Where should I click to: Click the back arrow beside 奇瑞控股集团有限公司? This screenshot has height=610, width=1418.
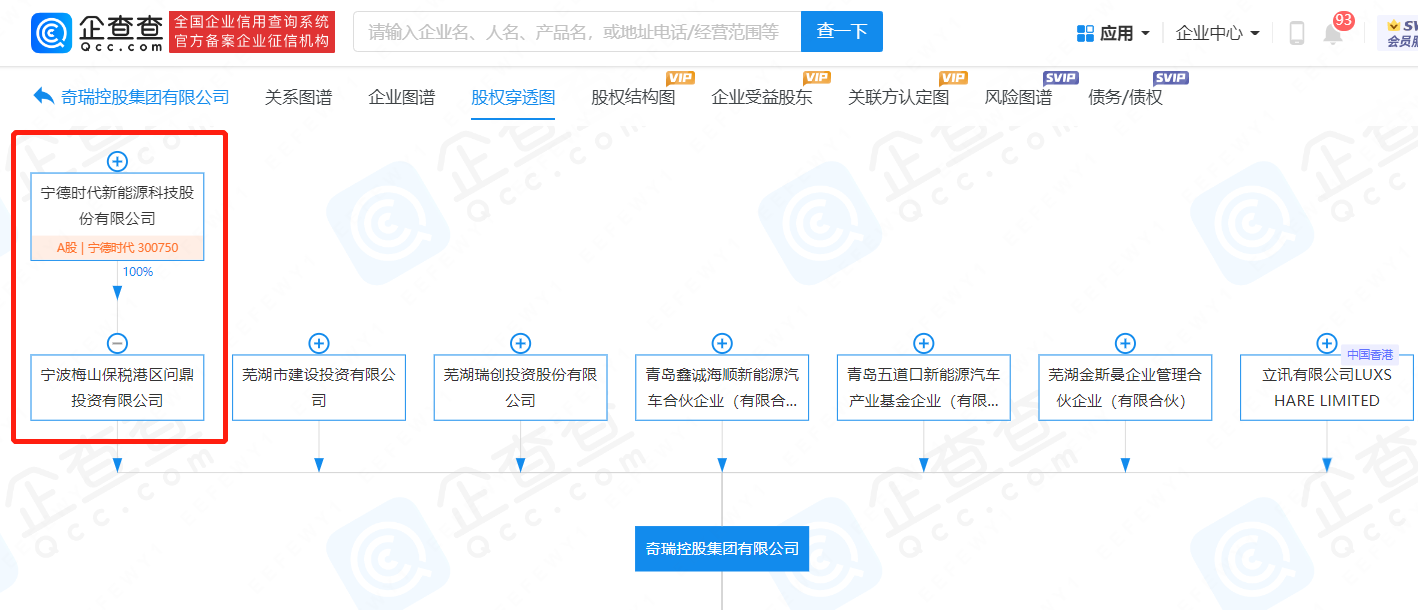[44, 96]
